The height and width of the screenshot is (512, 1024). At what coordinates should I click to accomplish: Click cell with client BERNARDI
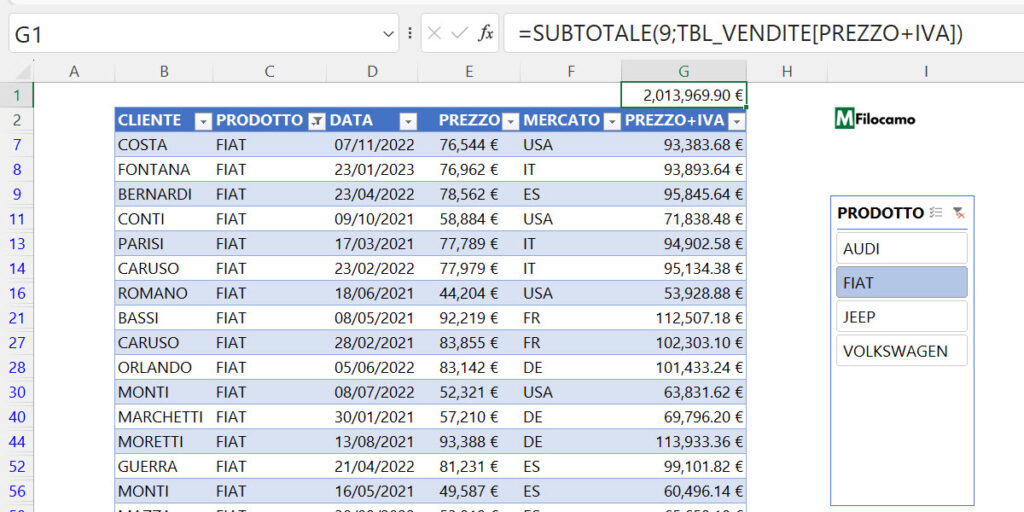(x=164, y=195)
